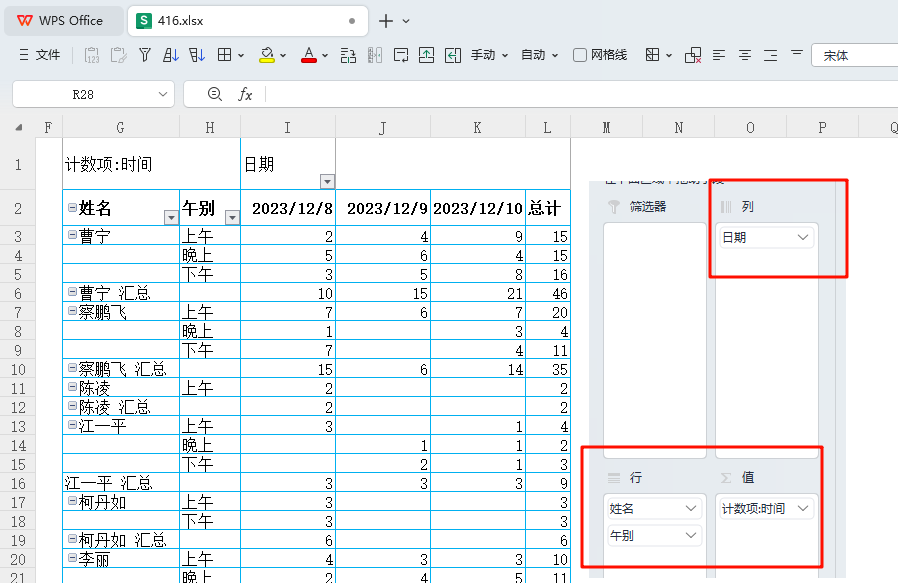Click the 计数项:时间 cell in row 1

151,164
